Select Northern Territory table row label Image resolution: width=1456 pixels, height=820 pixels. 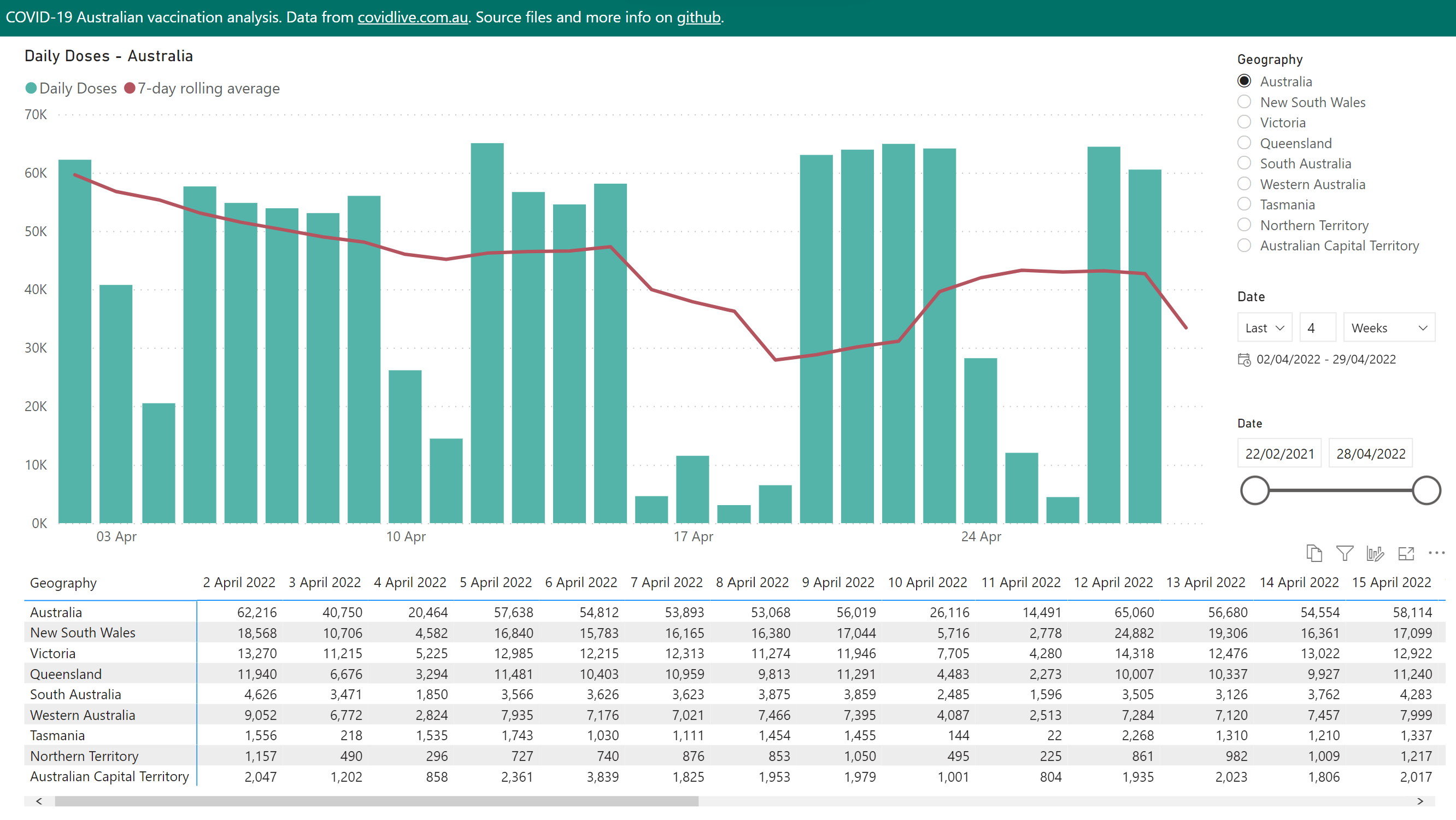click(84, 756)
